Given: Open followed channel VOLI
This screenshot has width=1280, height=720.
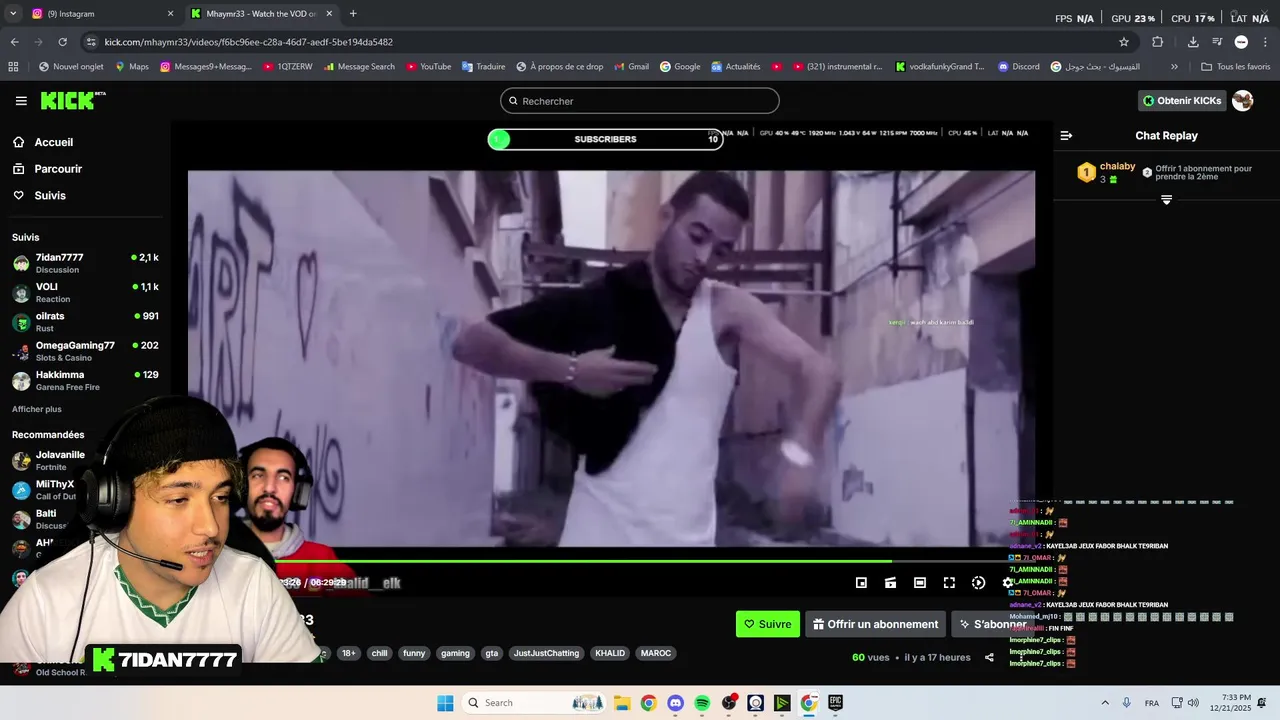Looking at the screenshot, I should coord(85,292).
